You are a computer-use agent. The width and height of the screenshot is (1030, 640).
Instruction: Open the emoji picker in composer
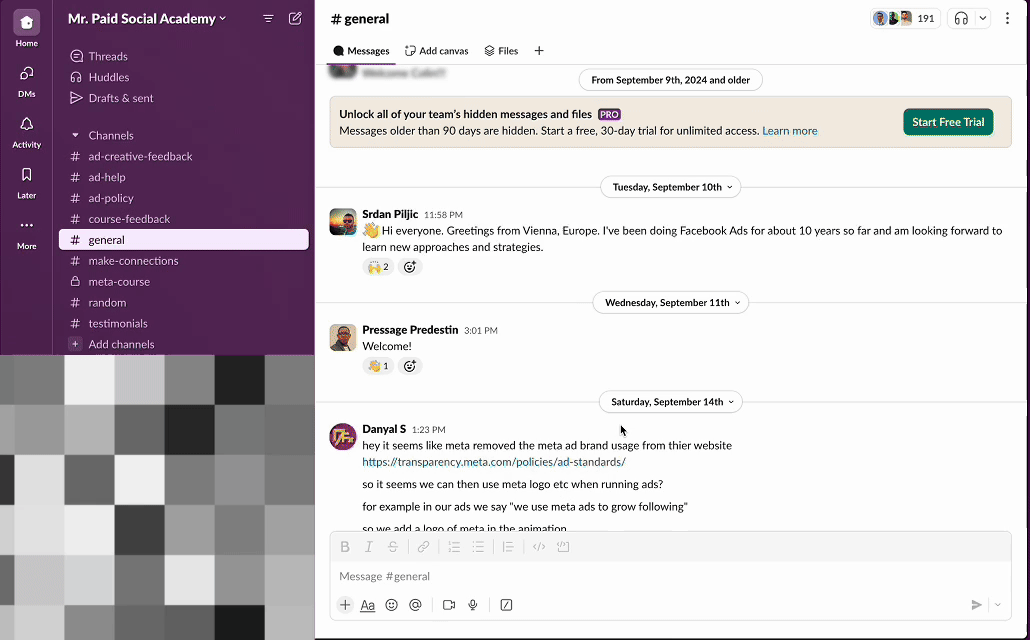tap(392, 605)
